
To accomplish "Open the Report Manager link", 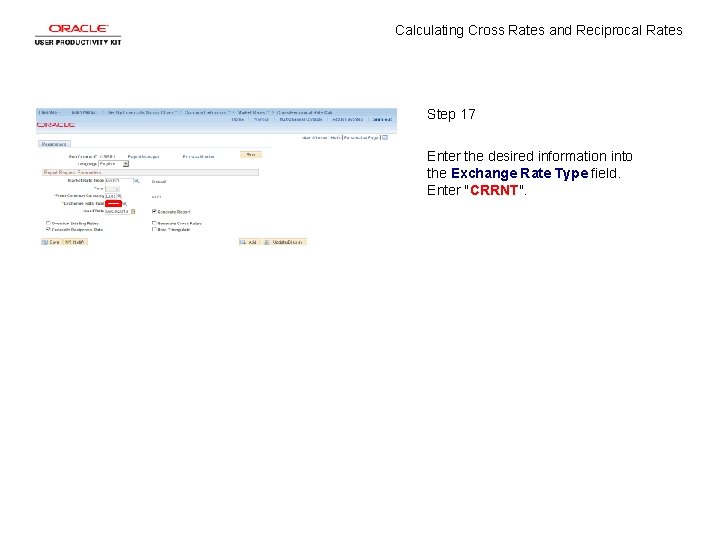I will pos(143,157).
